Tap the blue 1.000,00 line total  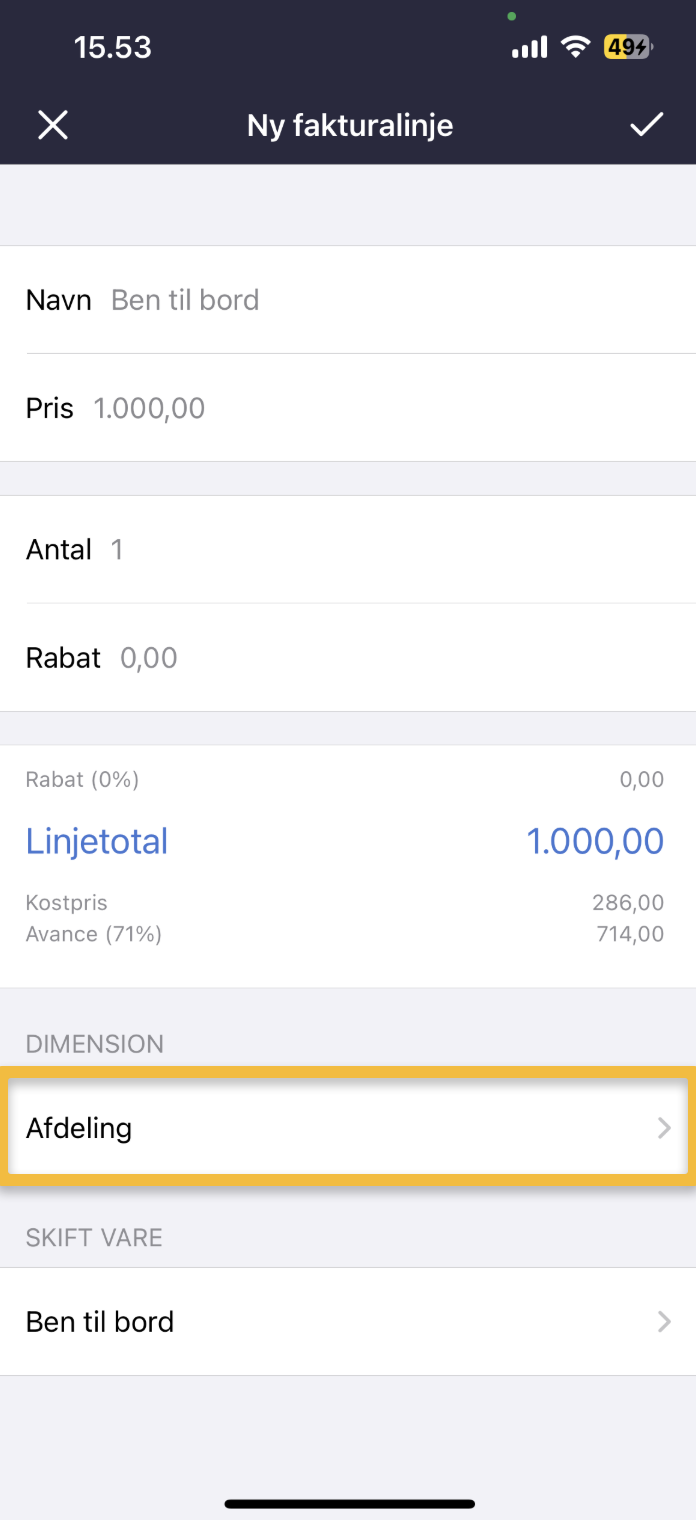pyautogui.click(x=595, y=841)
